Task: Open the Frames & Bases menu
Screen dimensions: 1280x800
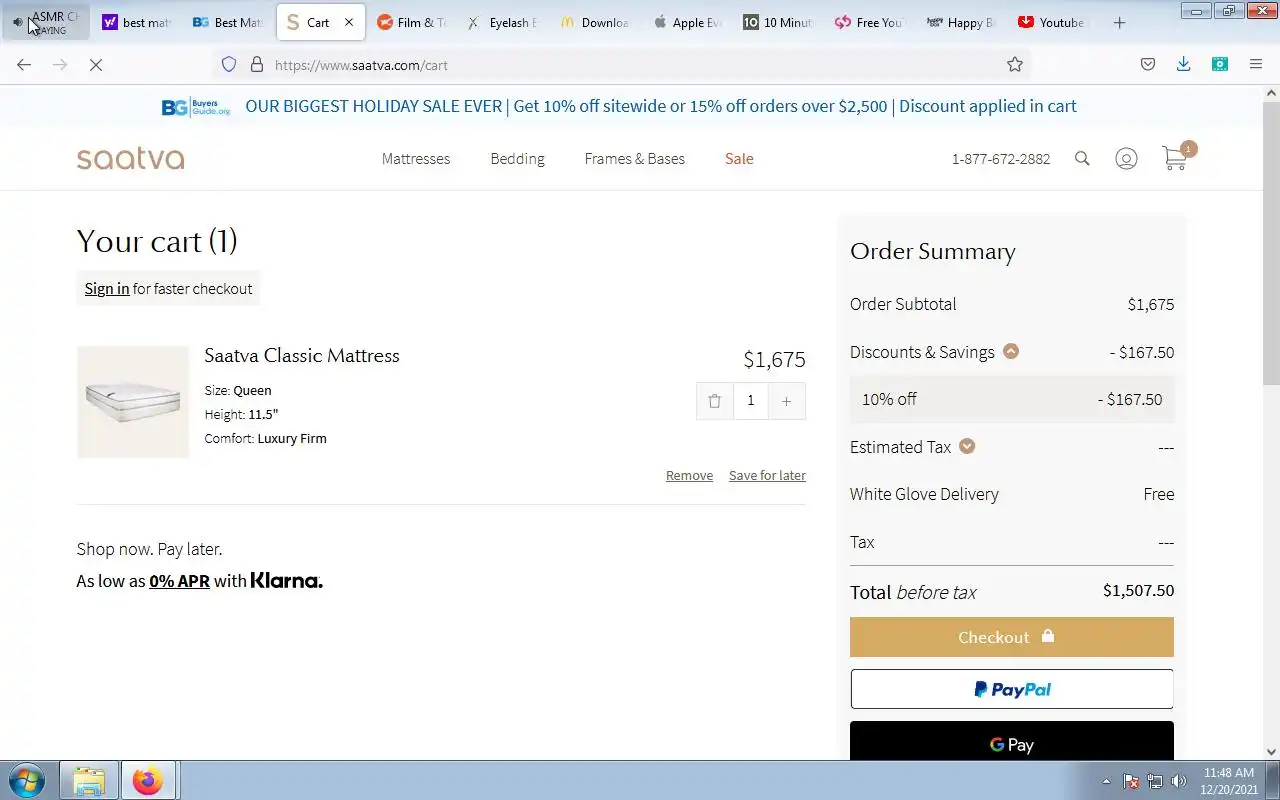Action: tap(635, 158)
